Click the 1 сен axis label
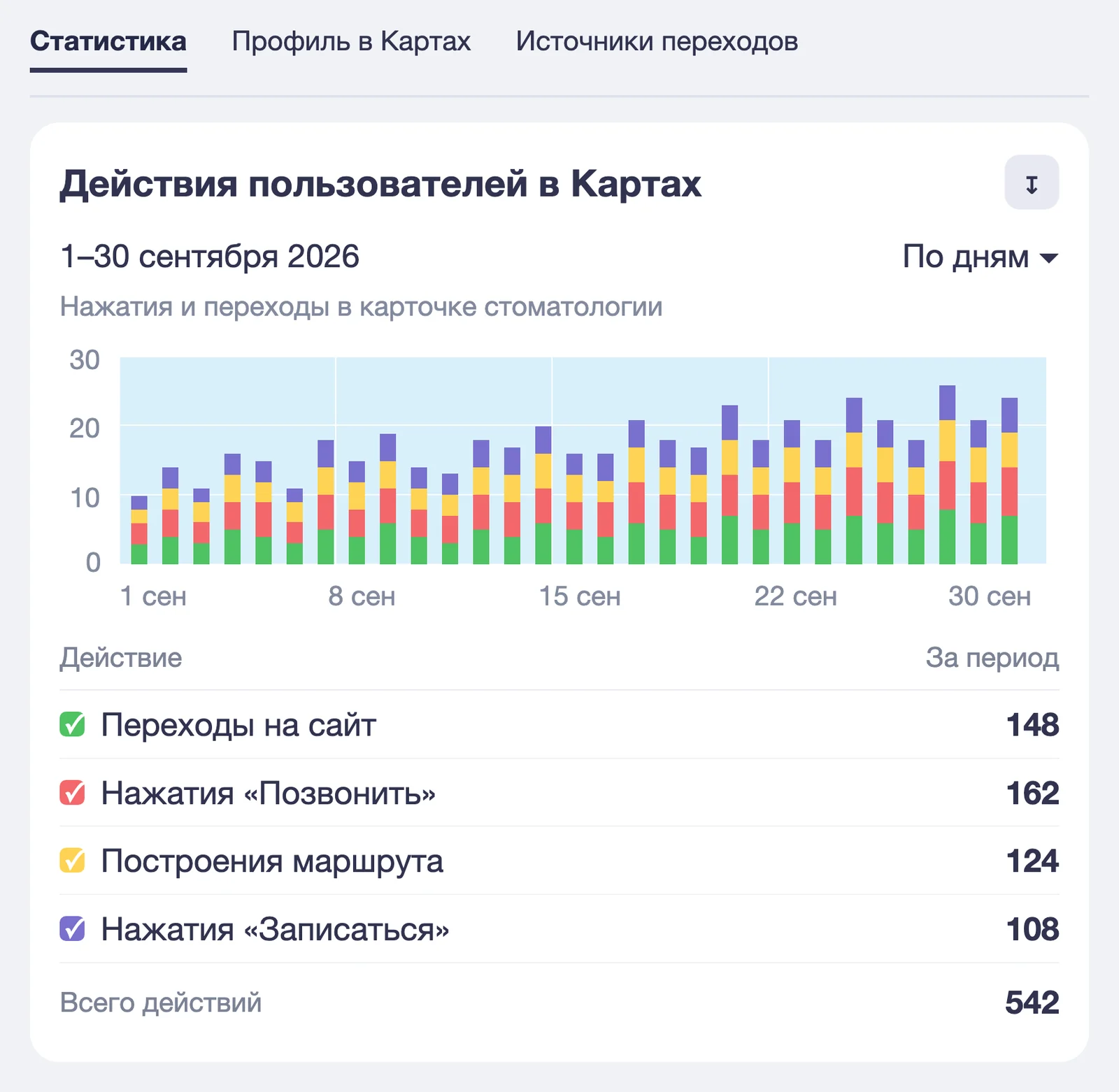The height and width of the screenshot is (1092, 1119). 153,596
